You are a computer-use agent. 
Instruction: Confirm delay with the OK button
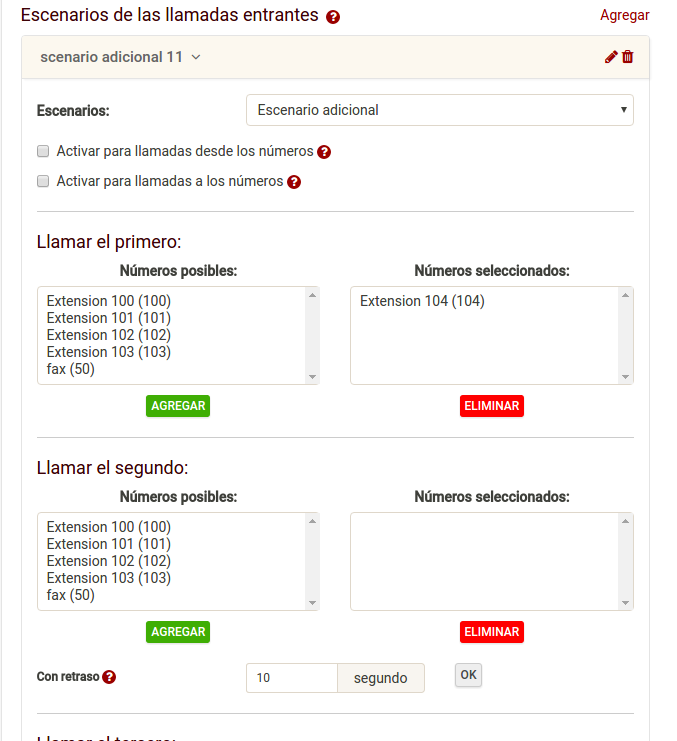click(x=468, y=675)
